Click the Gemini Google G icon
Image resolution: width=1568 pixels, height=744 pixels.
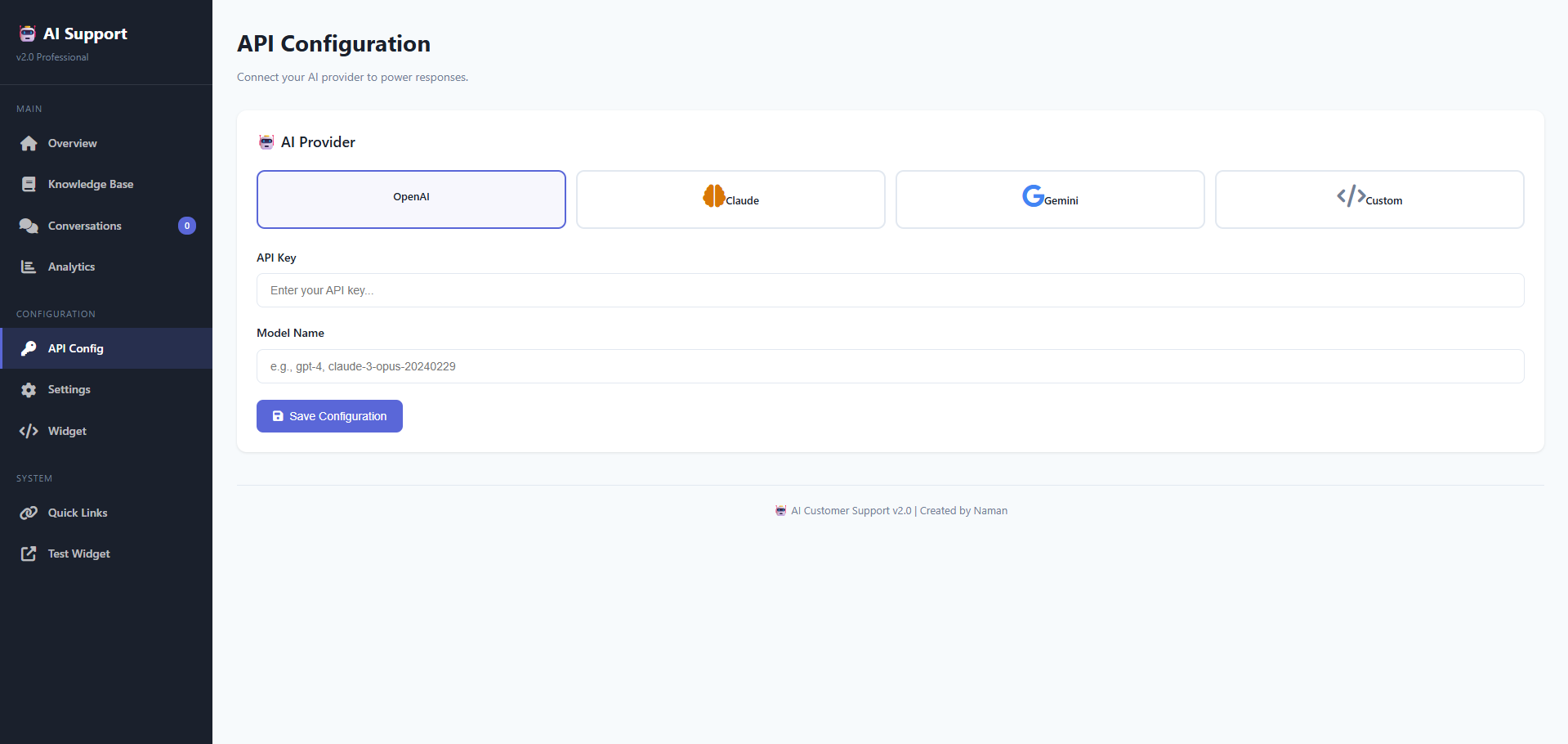pos(1033,195)
